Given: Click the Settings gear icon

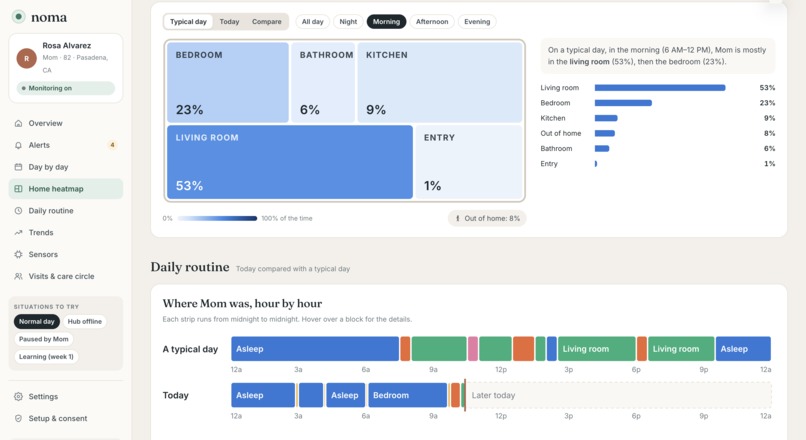Looking at the screenshot, I should click(19, 397).
